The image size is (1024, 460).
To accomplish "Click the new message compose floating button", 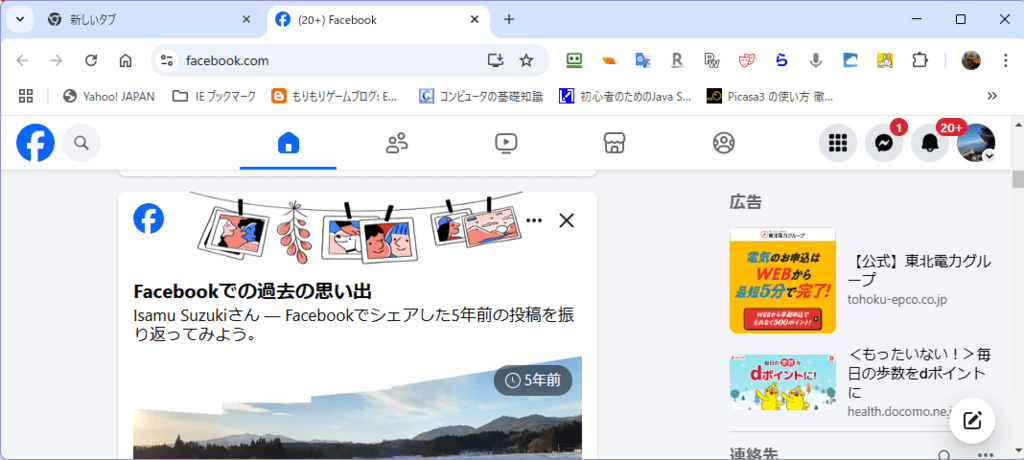I will coord(972,420).
